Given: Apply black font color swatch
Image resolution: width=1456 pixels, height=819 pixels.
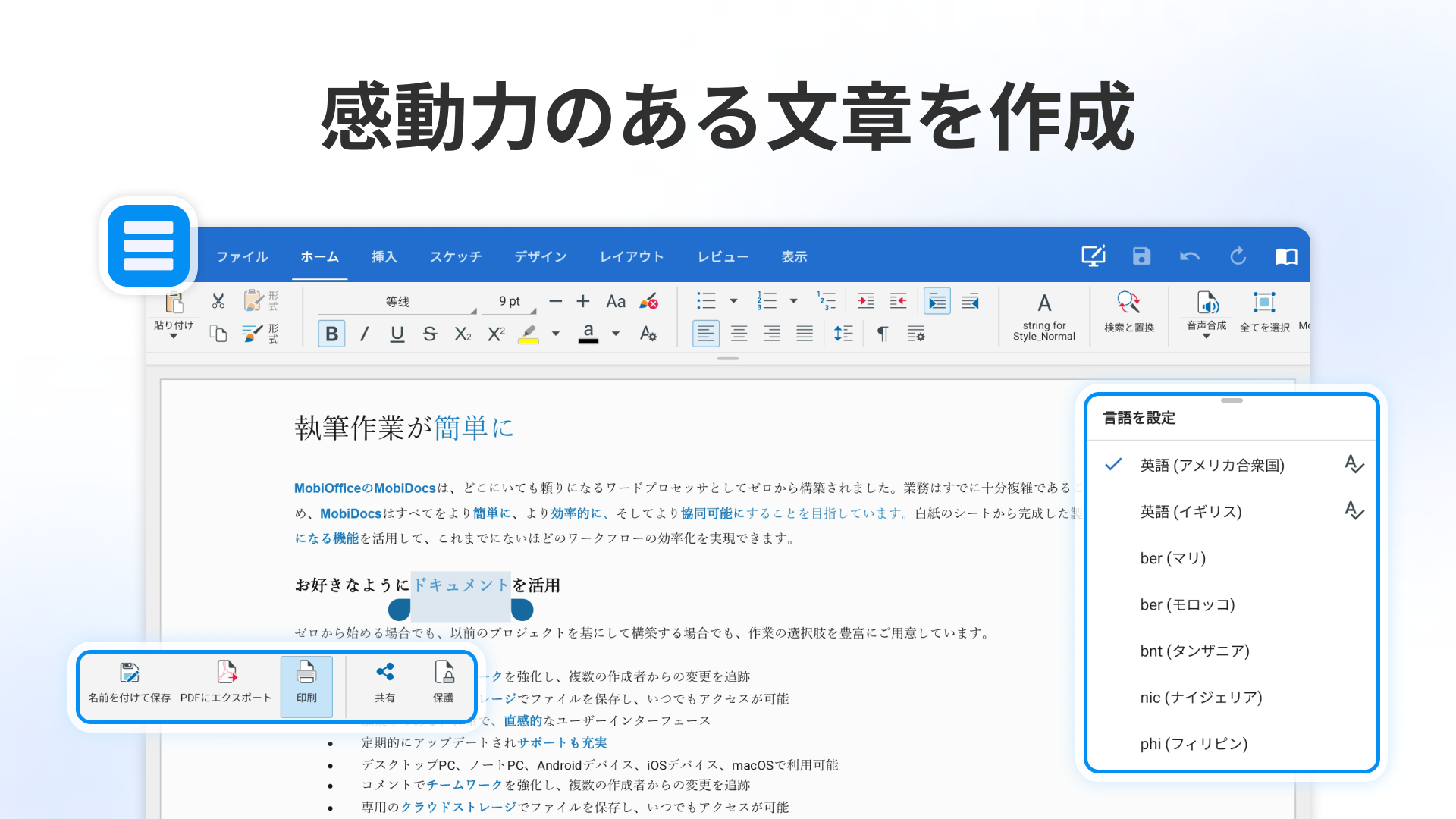Looking at the screenshot, I should click(x=588, y=334).
